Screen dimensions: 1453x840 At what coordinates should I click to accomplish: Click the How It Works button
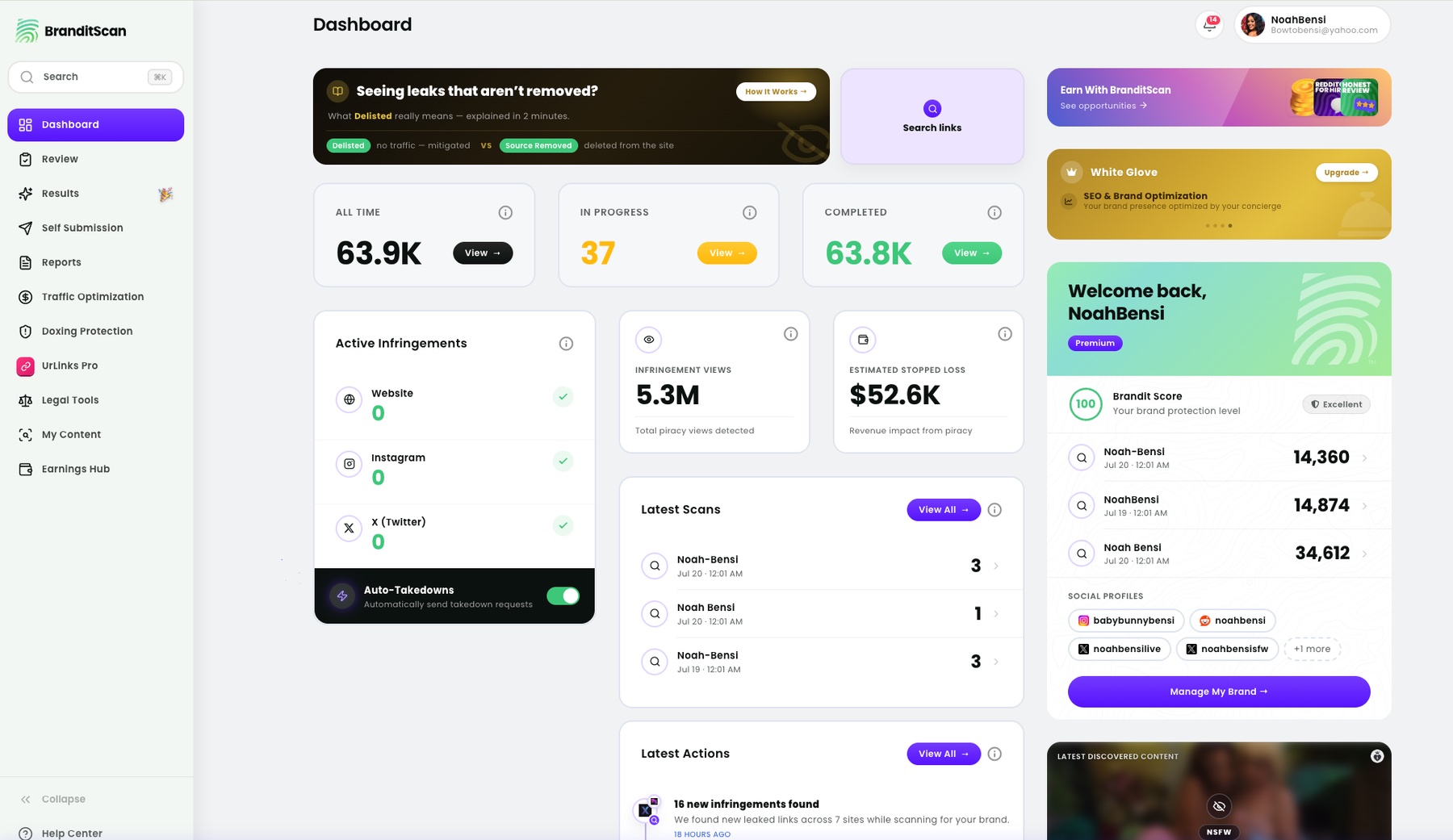(776, 92)
